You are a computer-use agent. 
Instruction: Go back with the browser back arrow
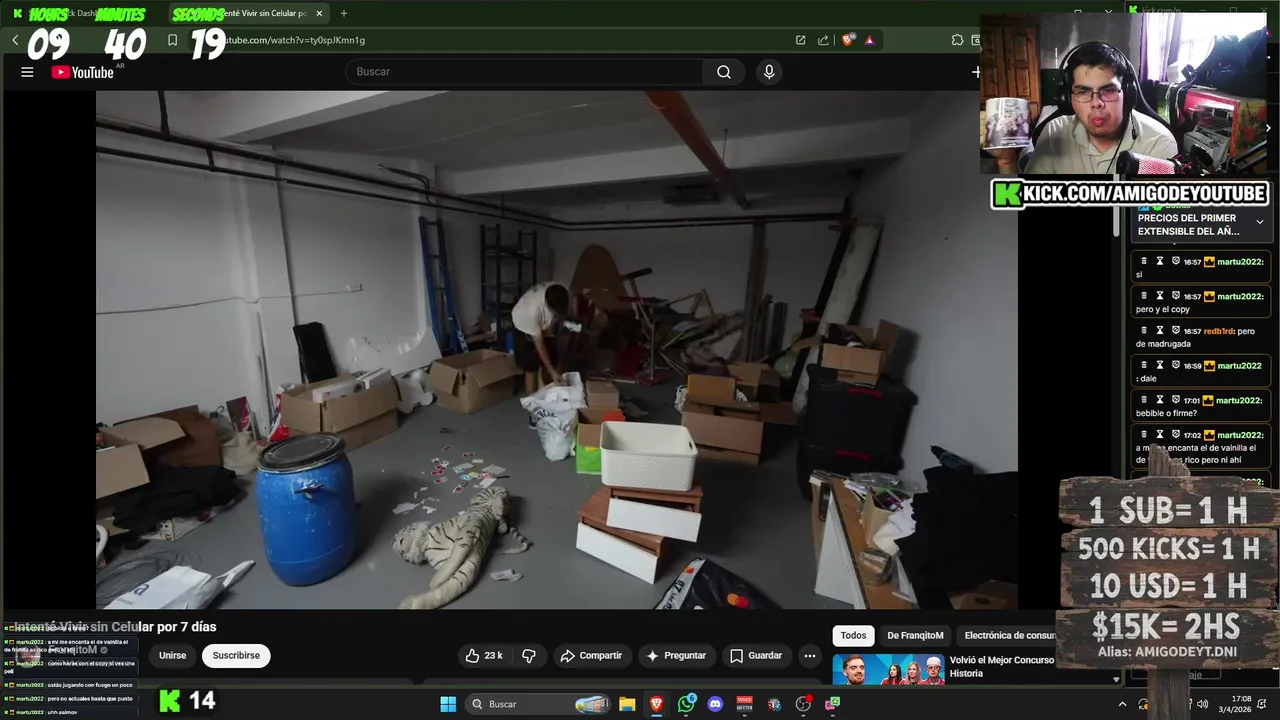pos(15,40)
